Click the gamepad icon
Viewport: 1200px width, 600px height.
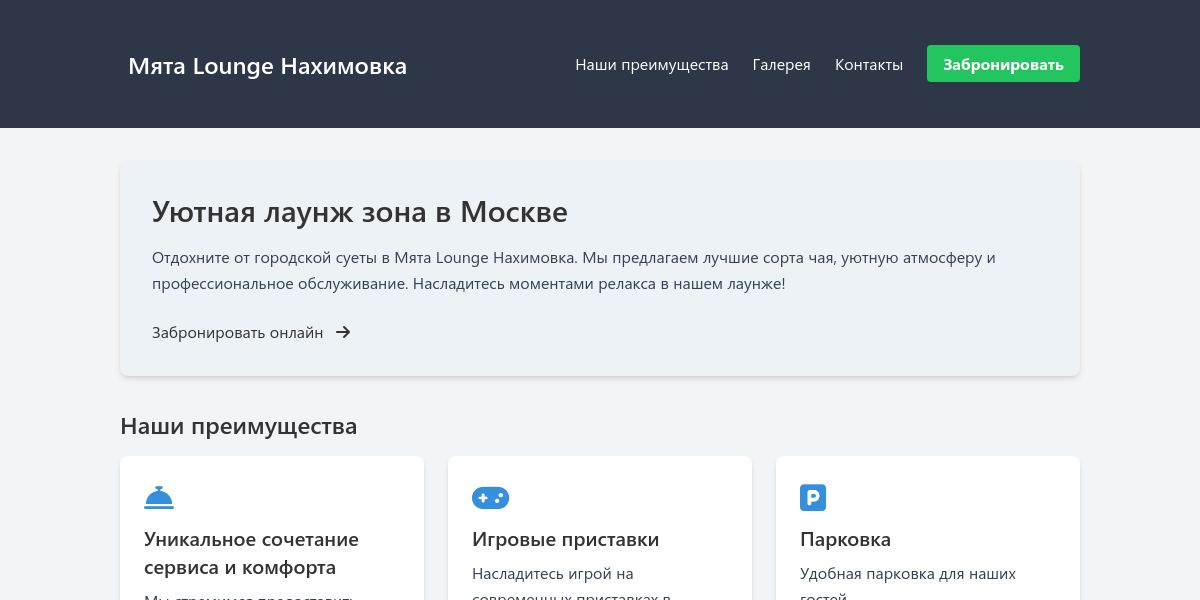click(490, 497)
